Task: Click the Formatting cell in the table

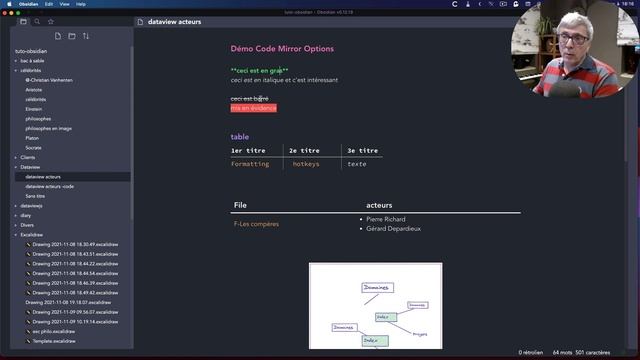Action: (250, 164)
